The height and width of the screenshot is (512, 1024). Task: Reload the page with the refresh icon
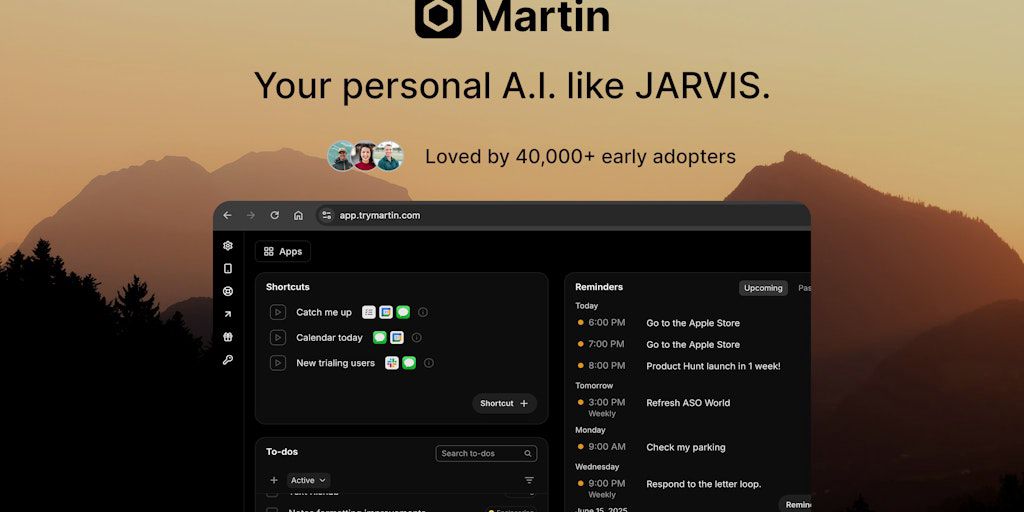click(x=274, y=216)
